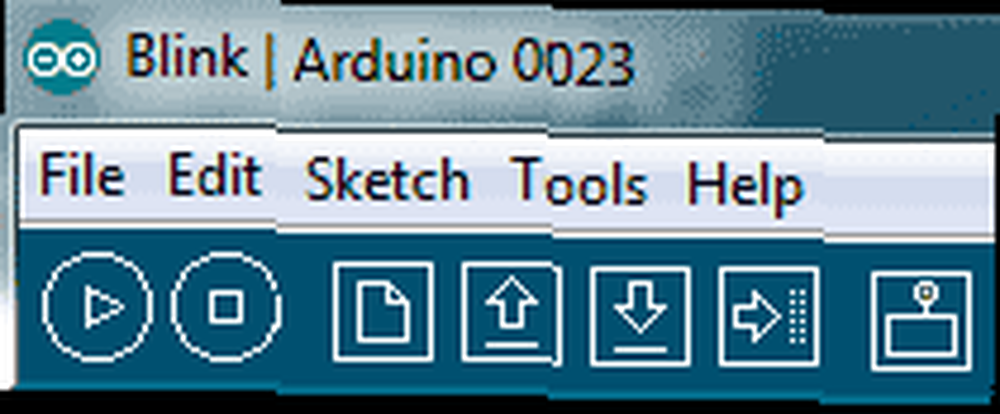Show the Help menu
1000x414 pixels.
pyautogui.click(x=745, y=187)
